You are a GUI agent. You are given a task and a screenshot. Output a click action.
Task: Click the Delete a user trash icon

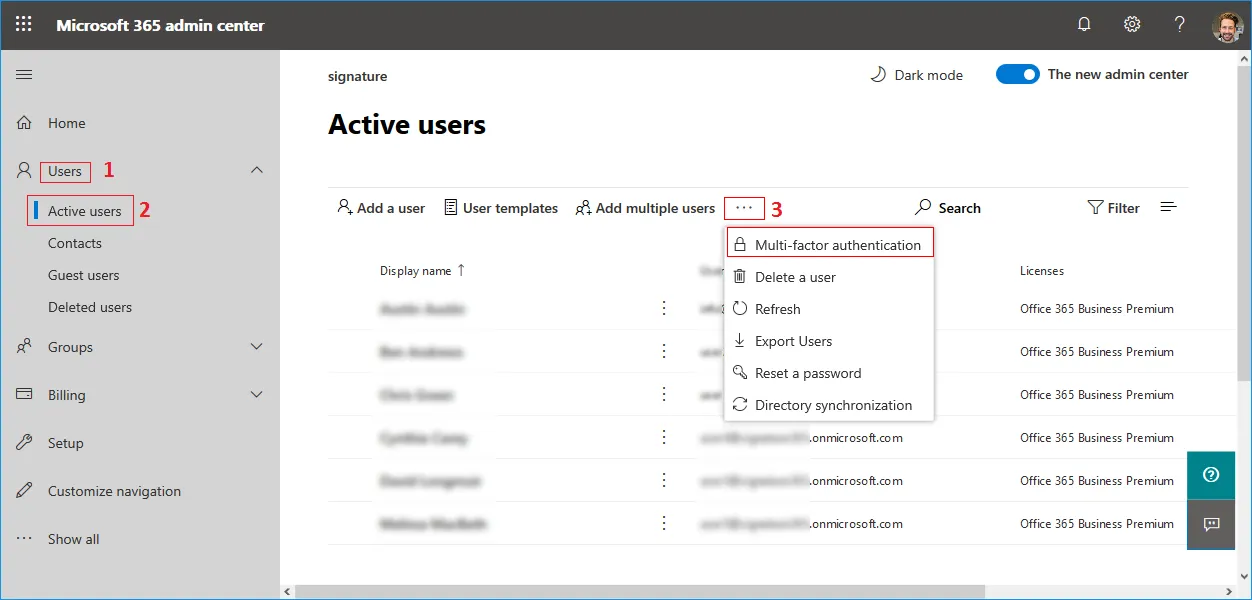click(740, 277)
